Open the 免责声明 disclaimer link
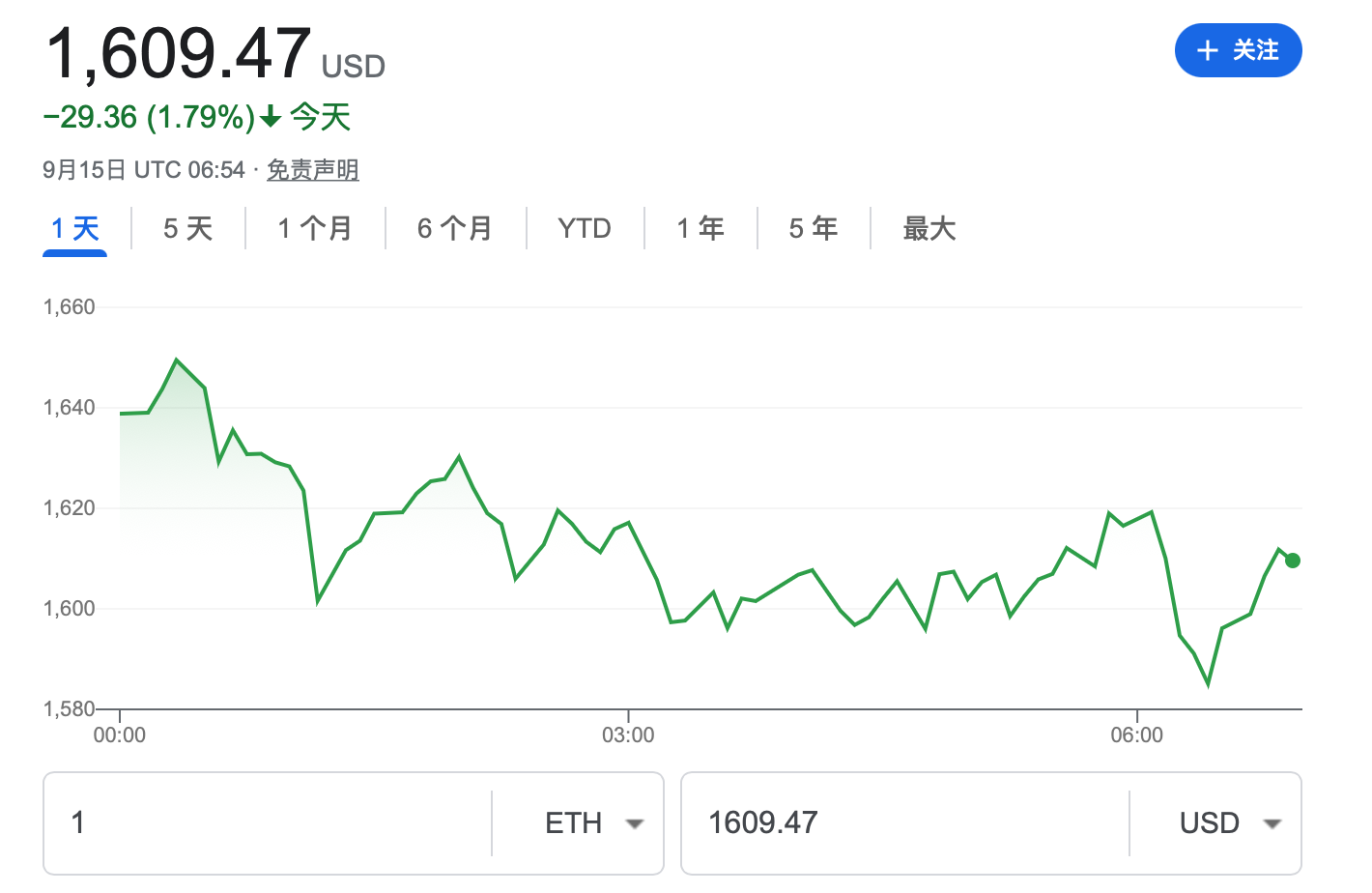The width and height of the screenshot is (1372, 893). (x=312, y=168)
